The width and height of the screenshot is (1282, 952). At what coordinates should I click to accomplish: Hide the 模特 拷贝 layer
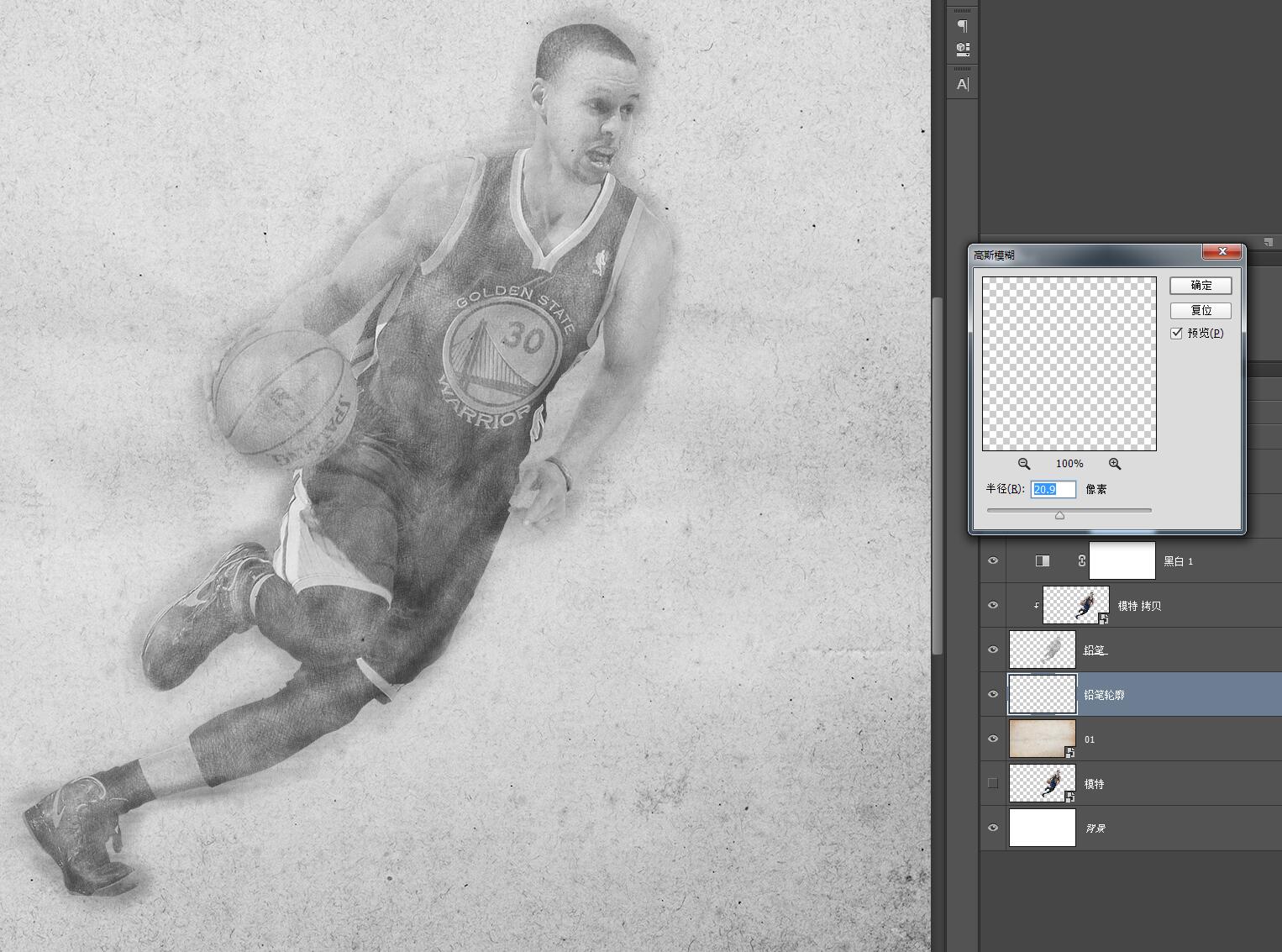[x=993, y=606]
